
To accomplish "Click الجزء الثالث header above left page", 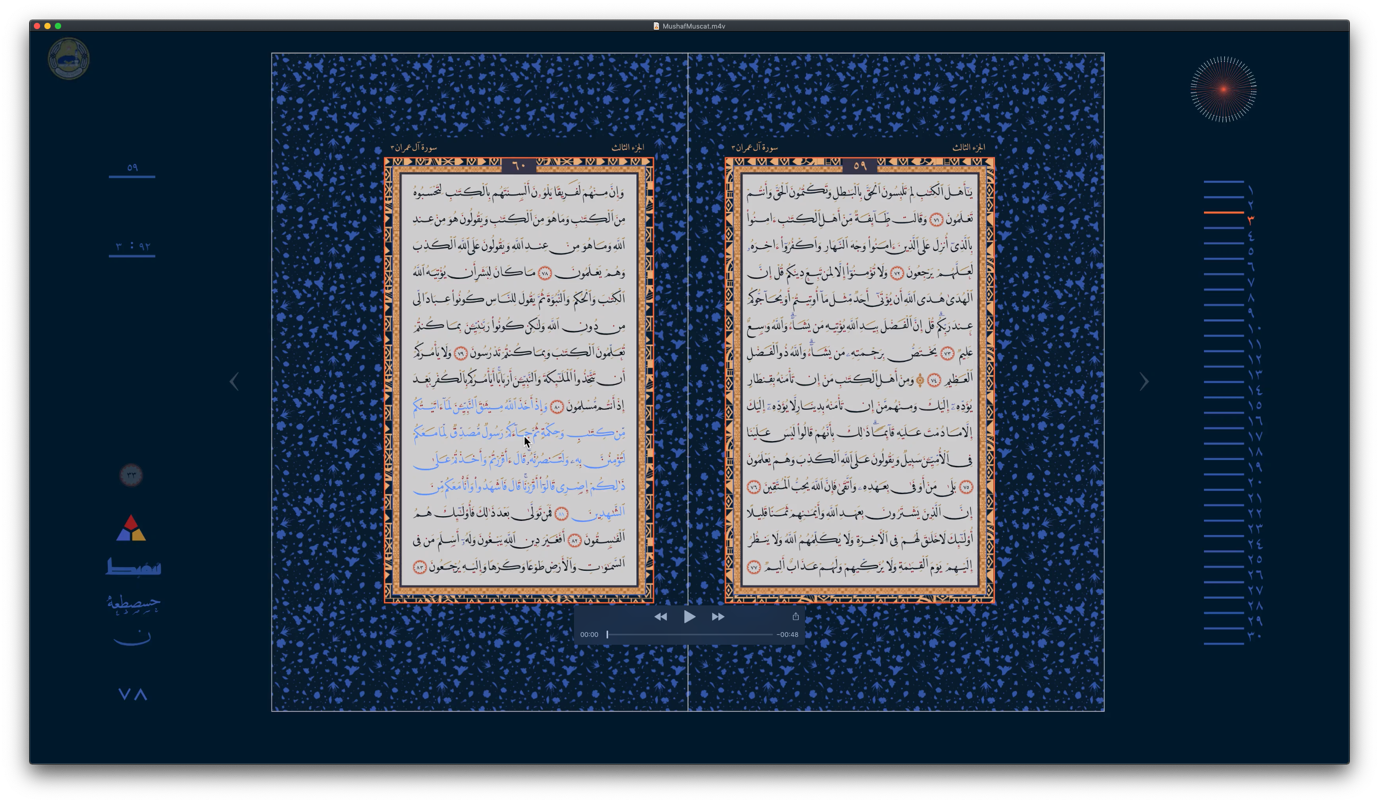I will click(x=628, y=148).
